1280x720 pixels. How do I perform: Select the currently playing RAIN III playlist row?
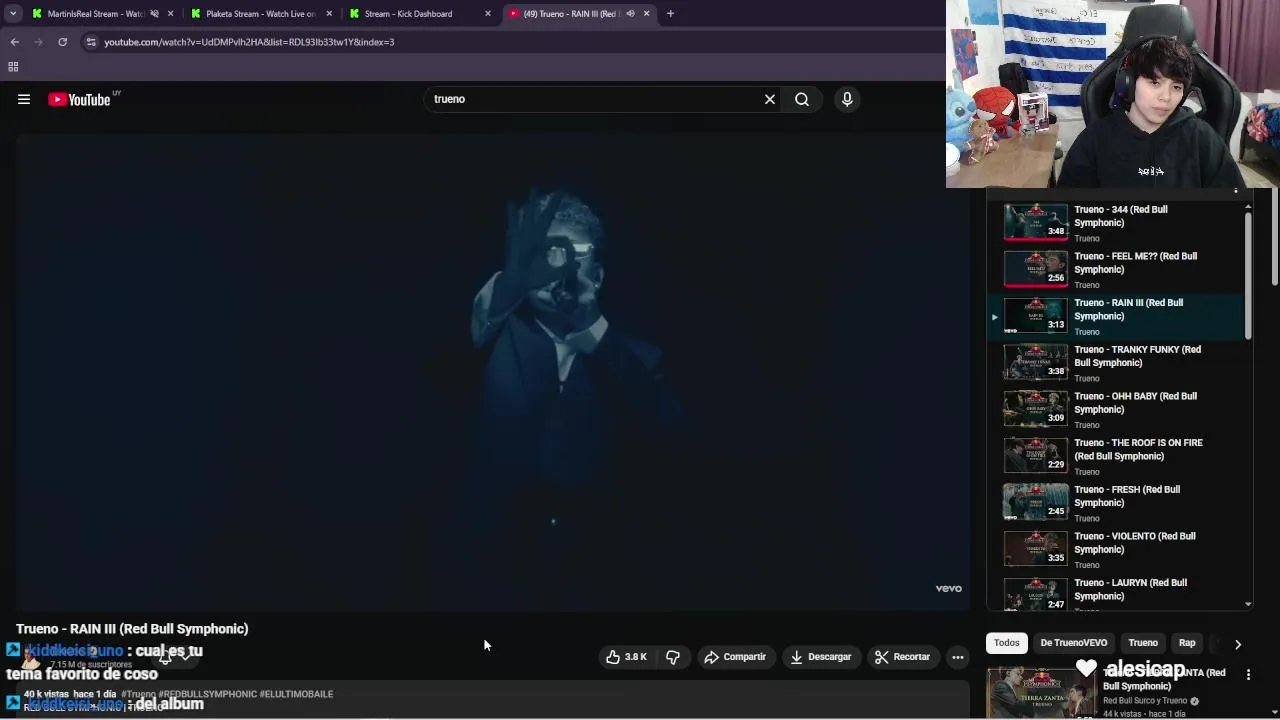(1115, 316)
